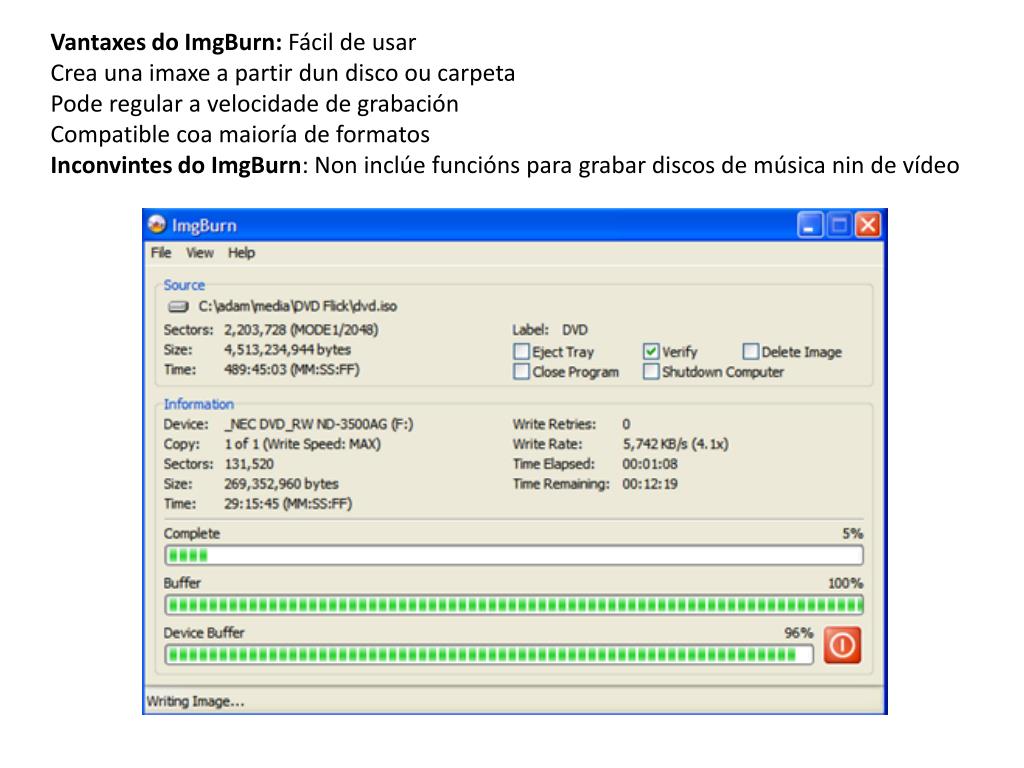Click the Copy value 1 of 1 (Write Speed: MAX)
The width and height of the screenshot is (1024, 768).
tap(302, 444)
